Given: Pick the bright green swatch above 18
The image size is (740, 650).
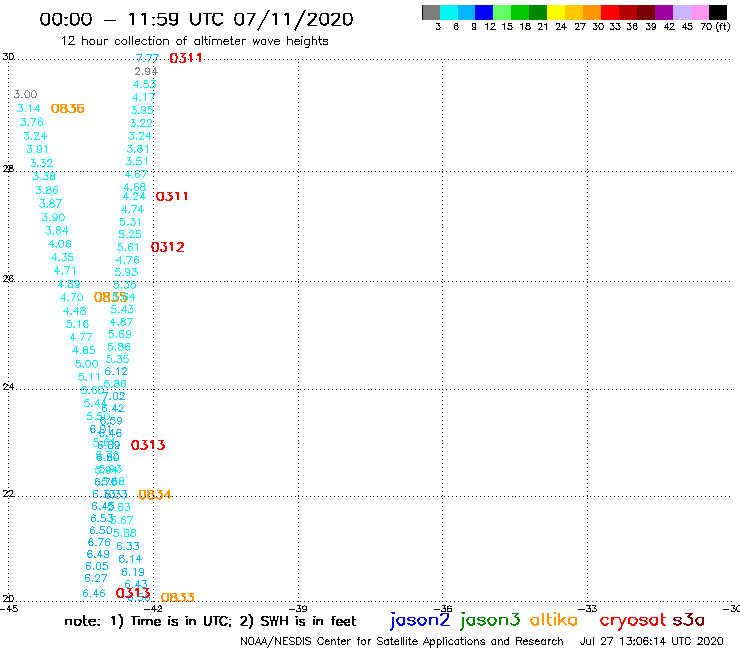Looking at the screenshot, I should pos(520,12).
